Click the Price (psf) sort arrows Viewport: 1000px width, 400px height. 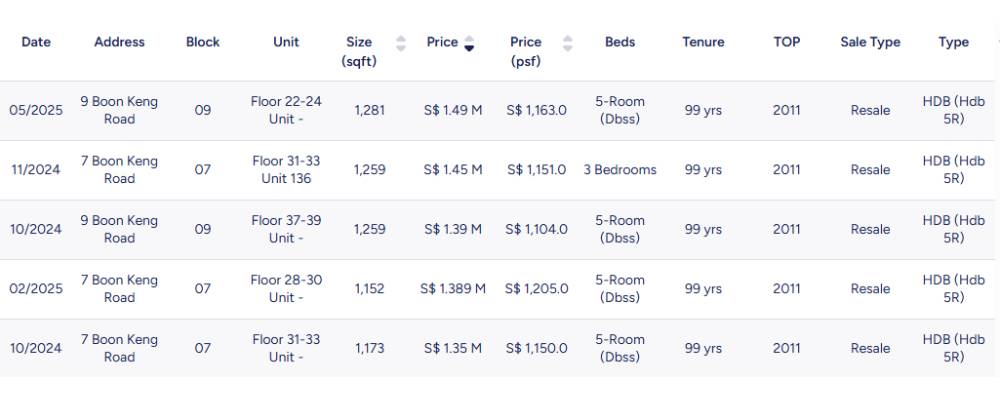tap(568, 43)
